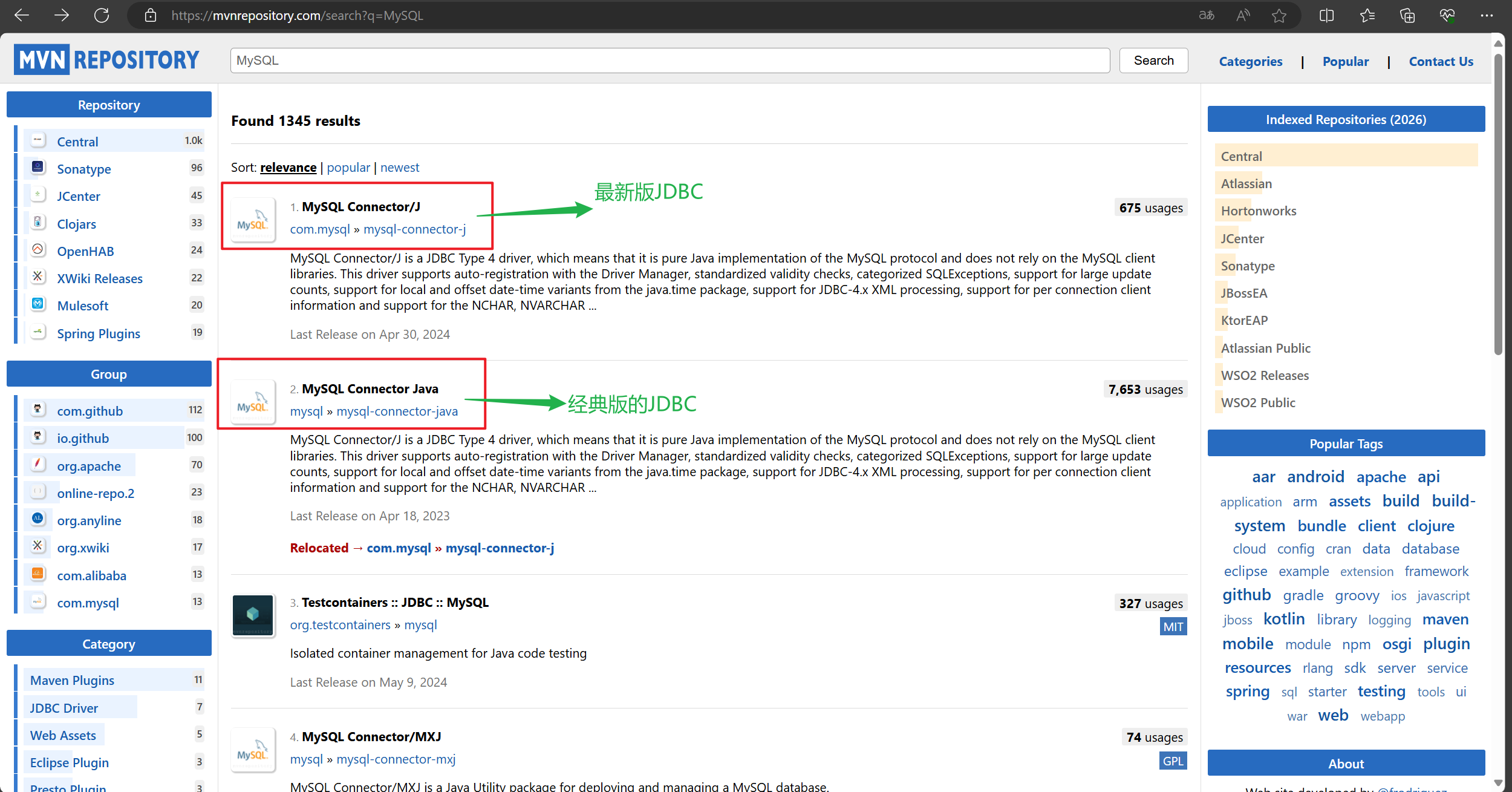This screenshot has width=1512, height=792.
Task: Click the GPL license badge
Action: pos(1173,761)
